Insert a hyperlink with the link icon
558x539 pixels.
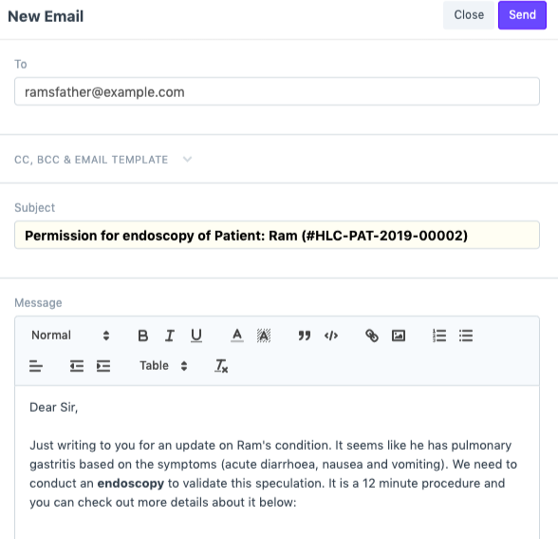[372, 335]
